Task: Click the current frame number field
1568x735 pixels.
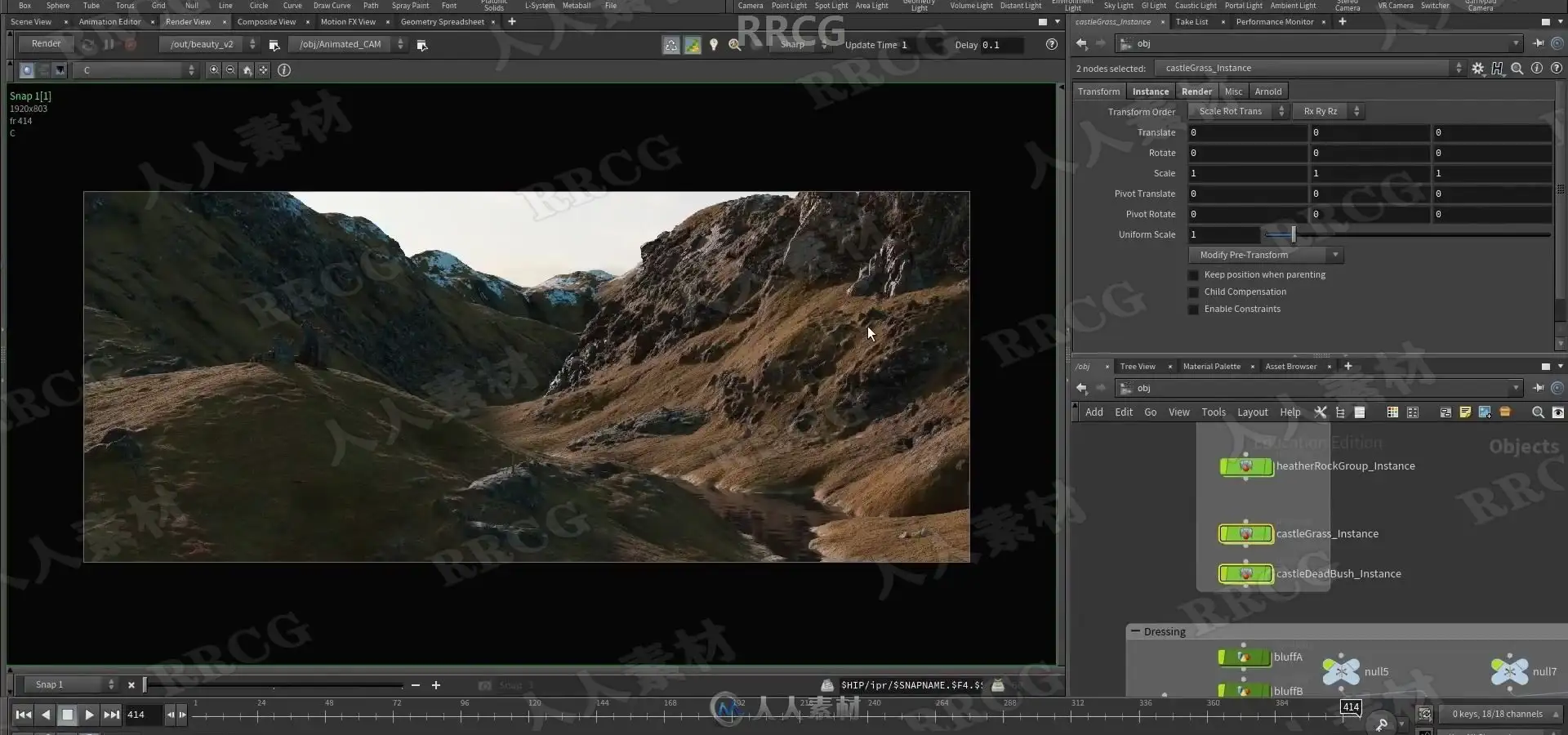Action: pyautogui.click(x=143, y=715)
